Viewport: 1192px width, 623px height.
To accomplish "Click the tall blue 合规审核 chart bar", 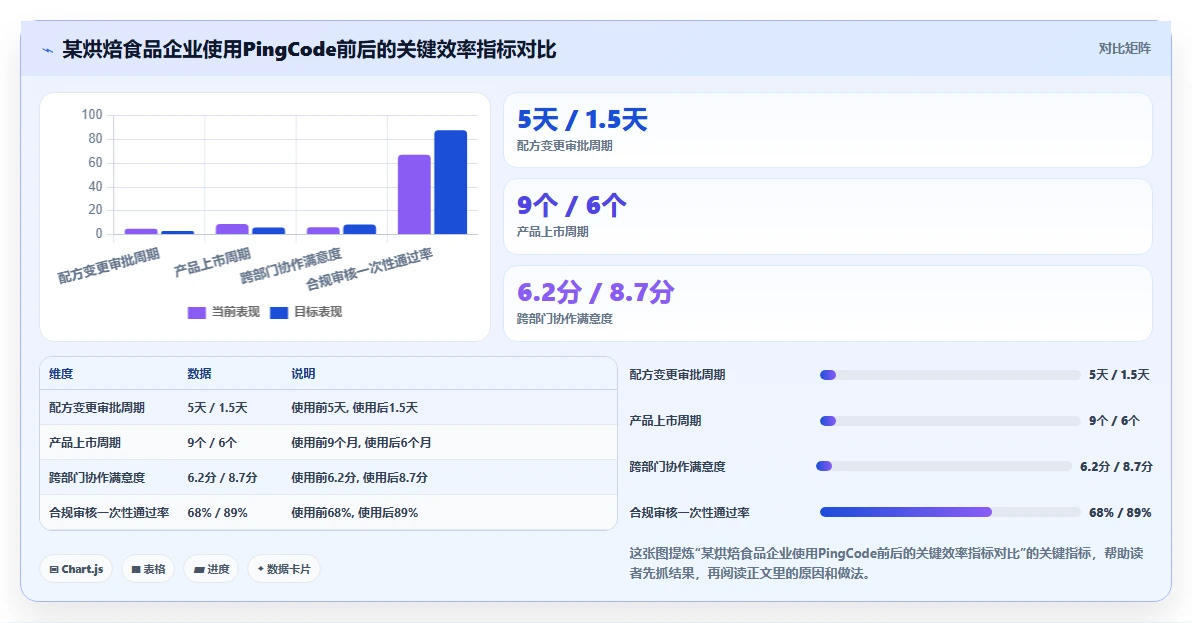I will pos(451,182).
